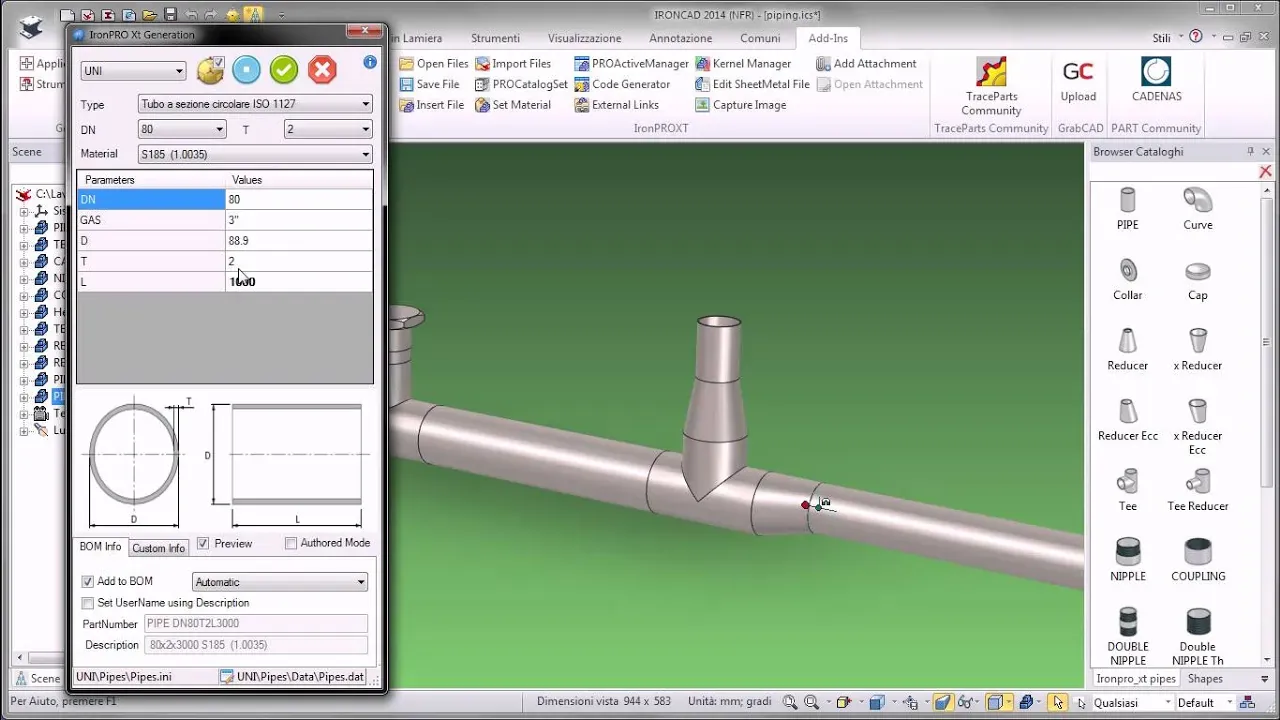Open CADENAS PART Community
The height and width of the screenshot is (720, 1280).
click(x=1156, y=80)
